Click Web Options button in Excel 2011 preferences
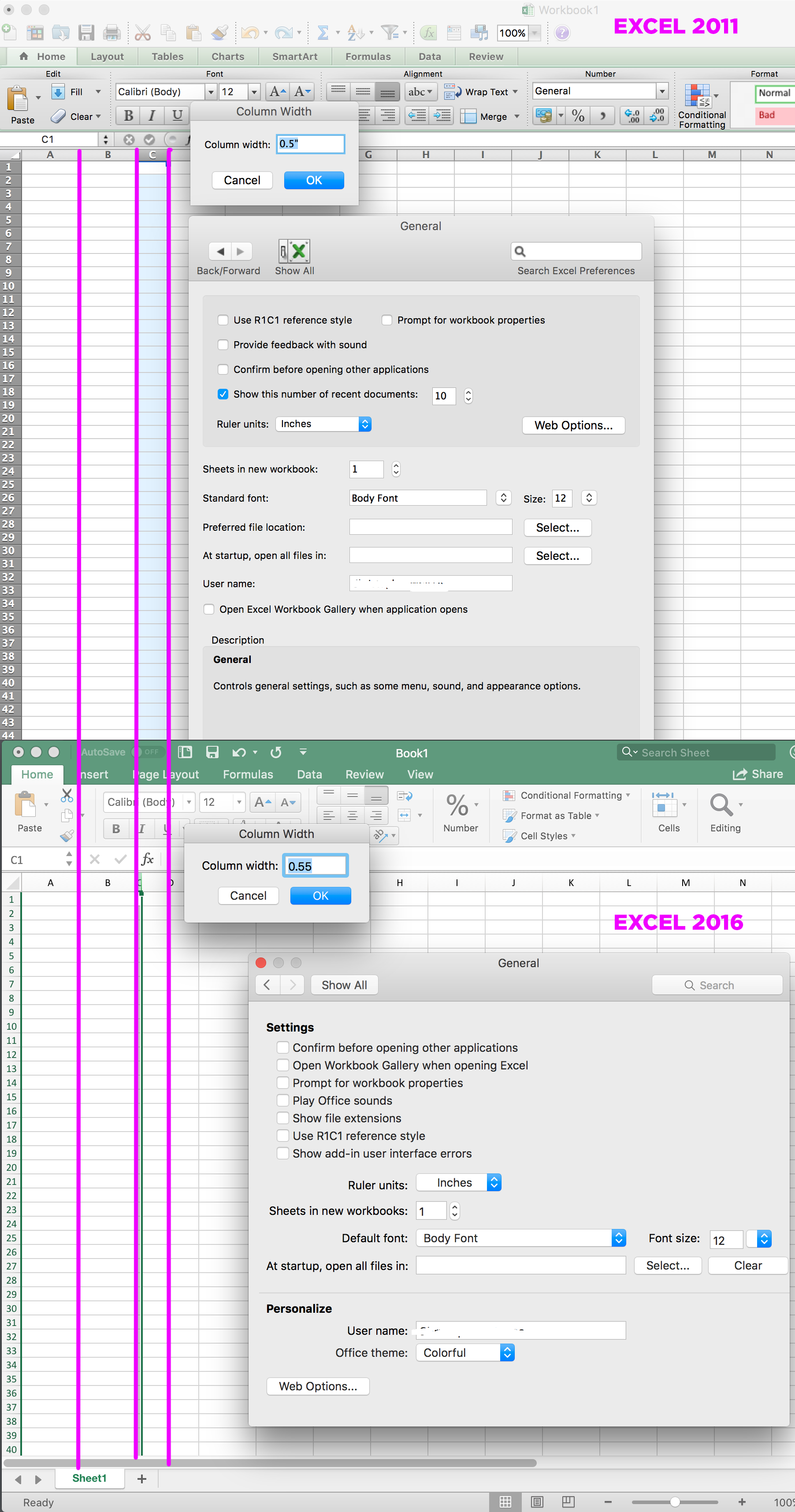The height and width of the screenshot is (1512, 795). tap(573, 425)
